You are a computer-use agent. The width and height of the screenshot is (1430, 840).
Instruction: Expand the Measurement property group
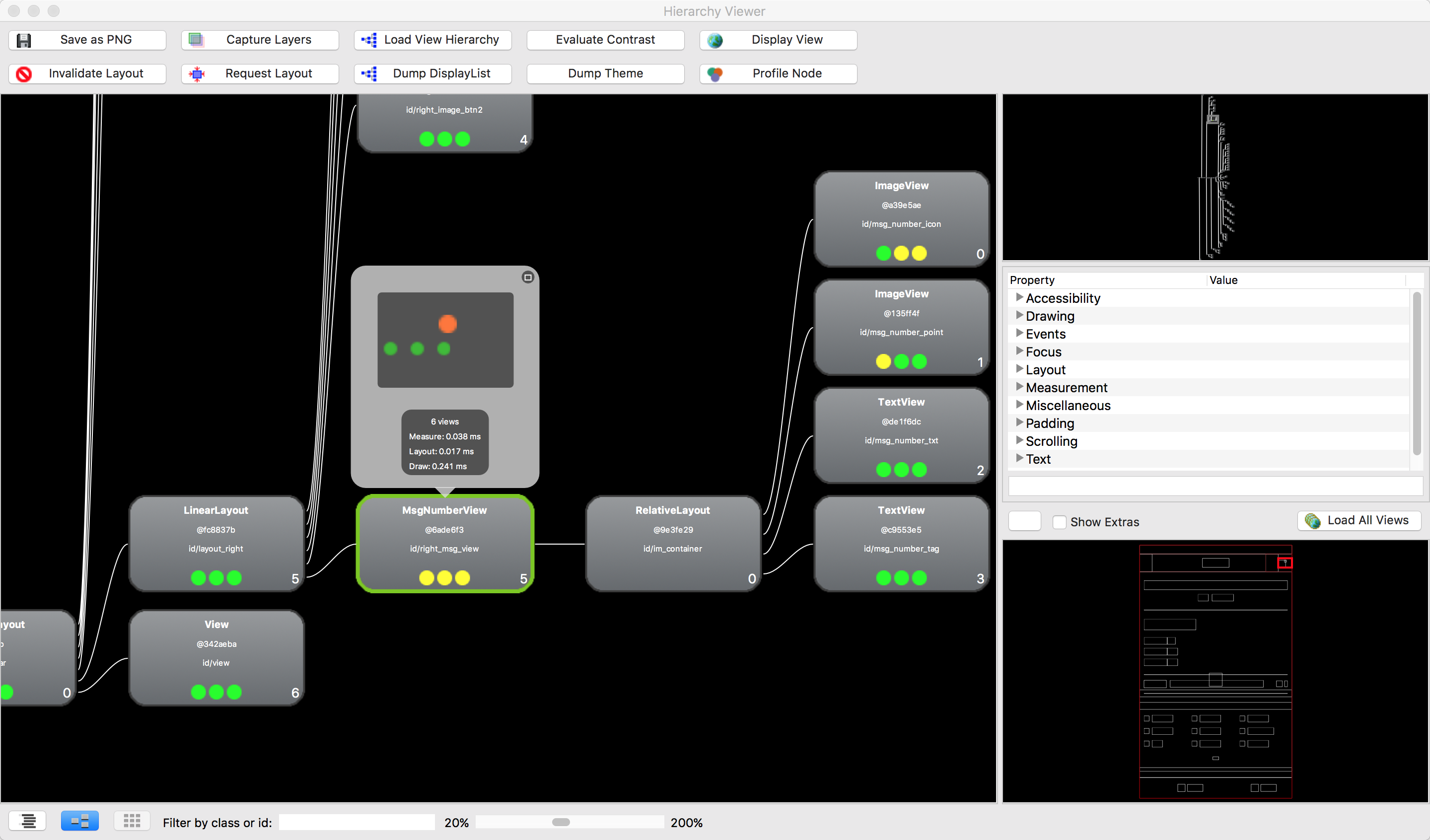tap(1020, 387)
